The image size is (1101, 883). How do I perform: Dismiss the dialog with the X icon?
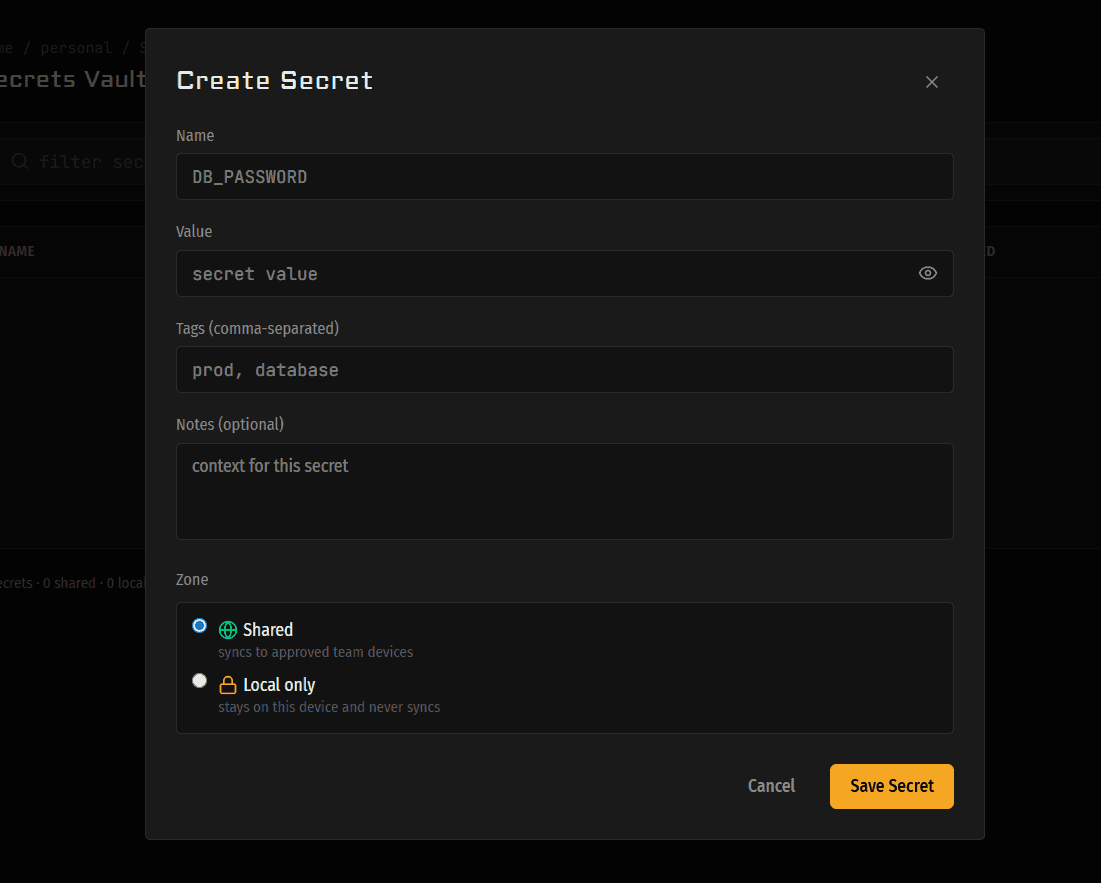pos(931,82)
